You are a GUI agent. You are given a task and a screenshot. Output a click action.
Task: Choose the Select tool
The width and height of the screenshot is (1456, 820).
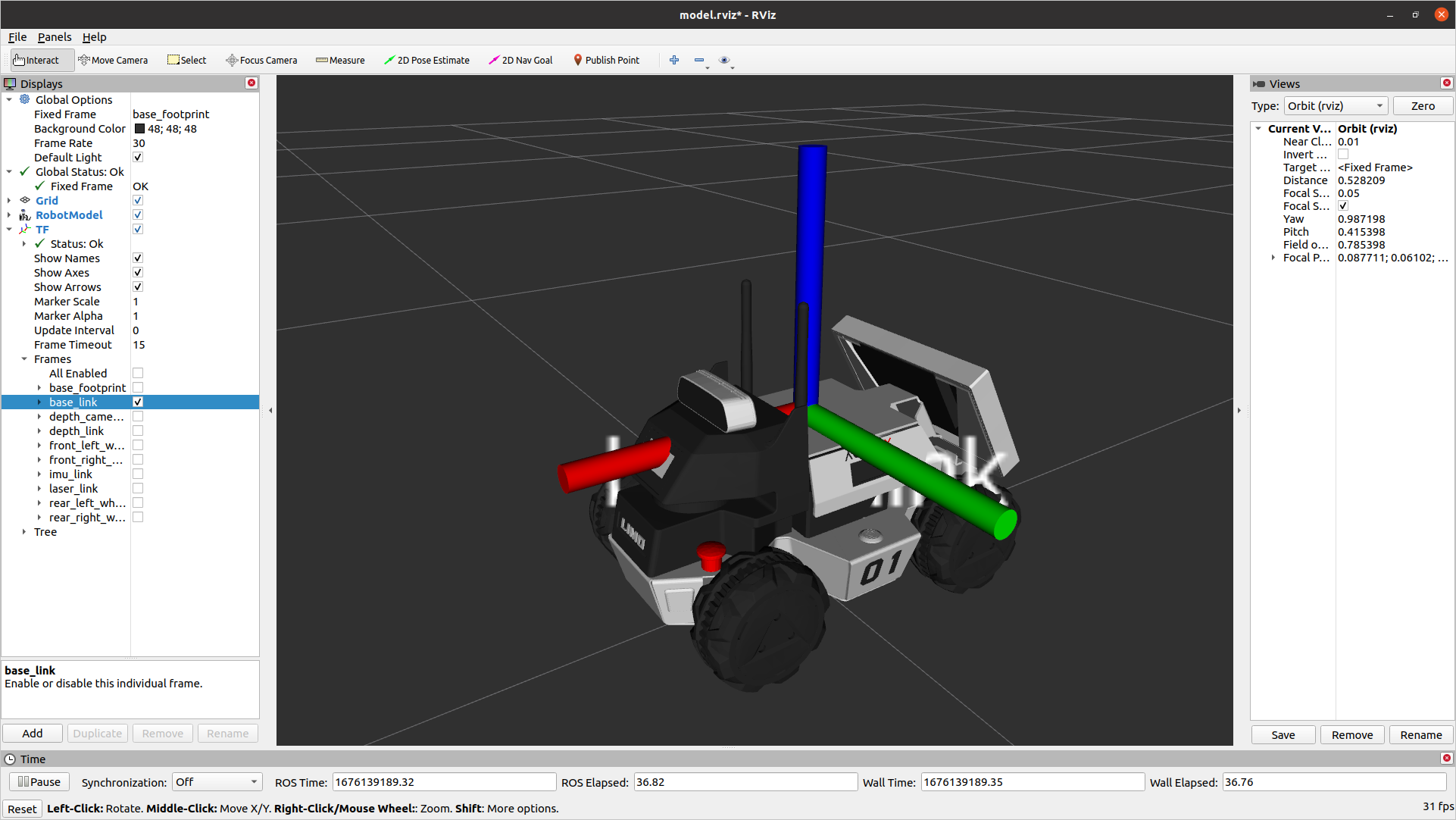point(186,60)
